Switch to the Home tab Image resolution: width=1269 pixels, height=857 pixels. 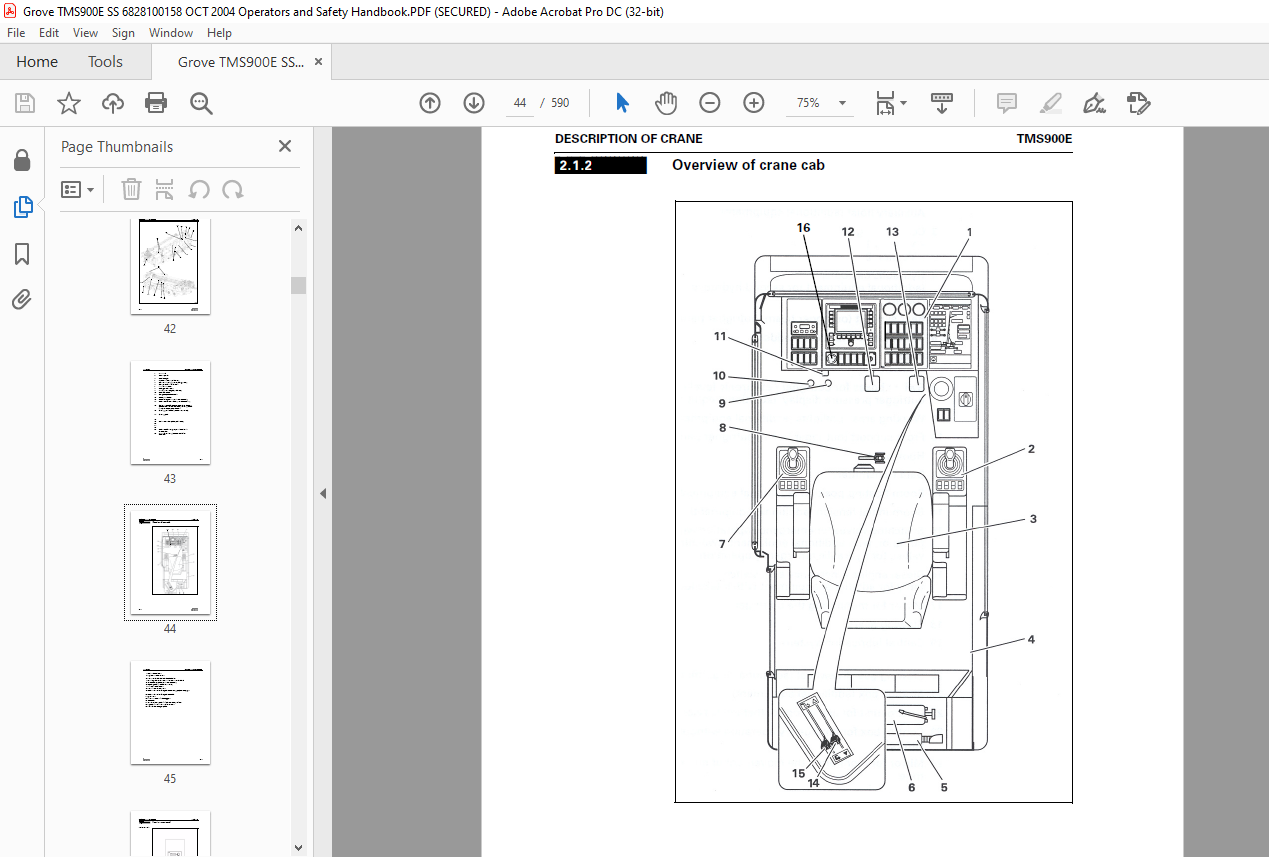click(x=37, y=62)
